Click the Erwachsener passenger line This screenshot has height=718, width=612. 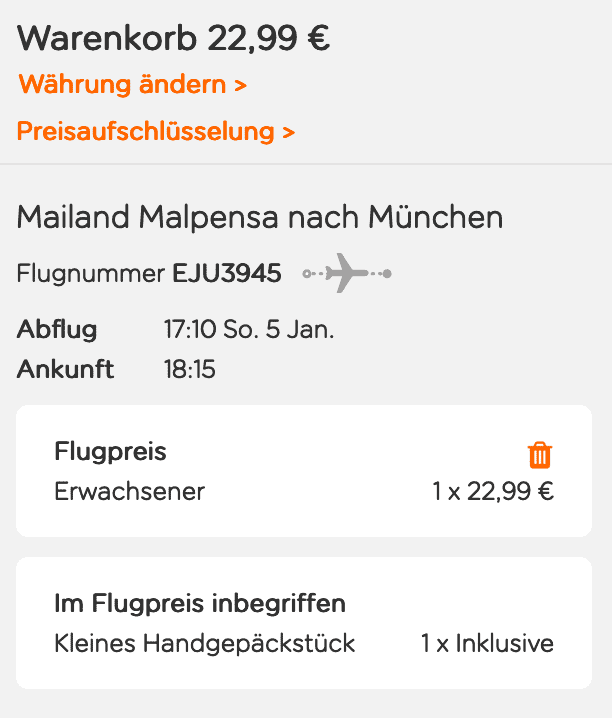(x=129, y=492)
